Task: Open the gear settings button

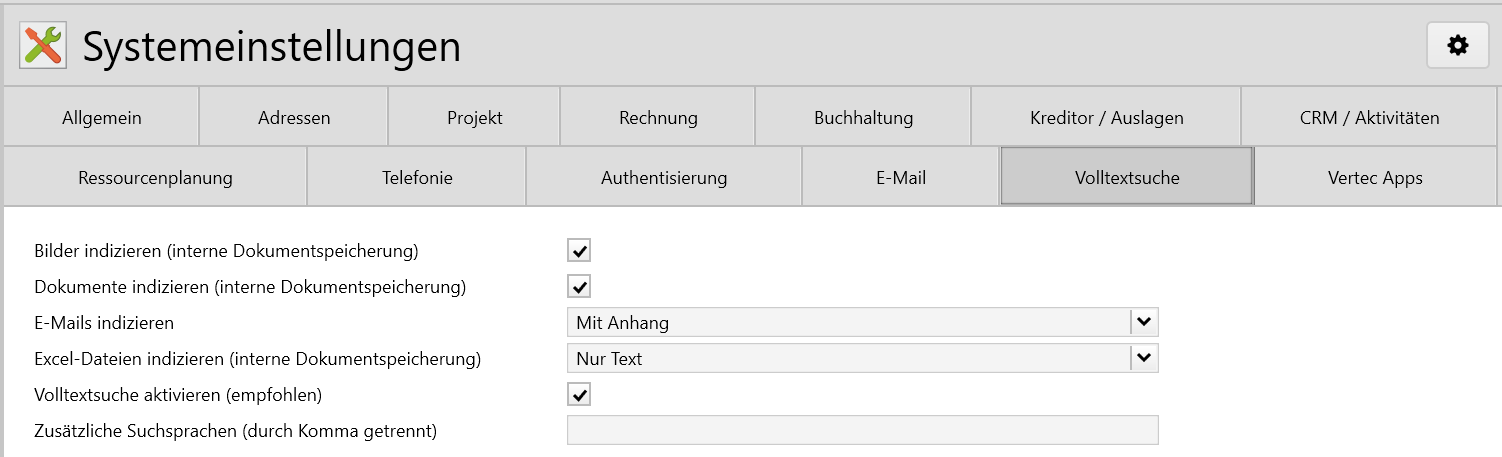Action: tap(1457, 46)
